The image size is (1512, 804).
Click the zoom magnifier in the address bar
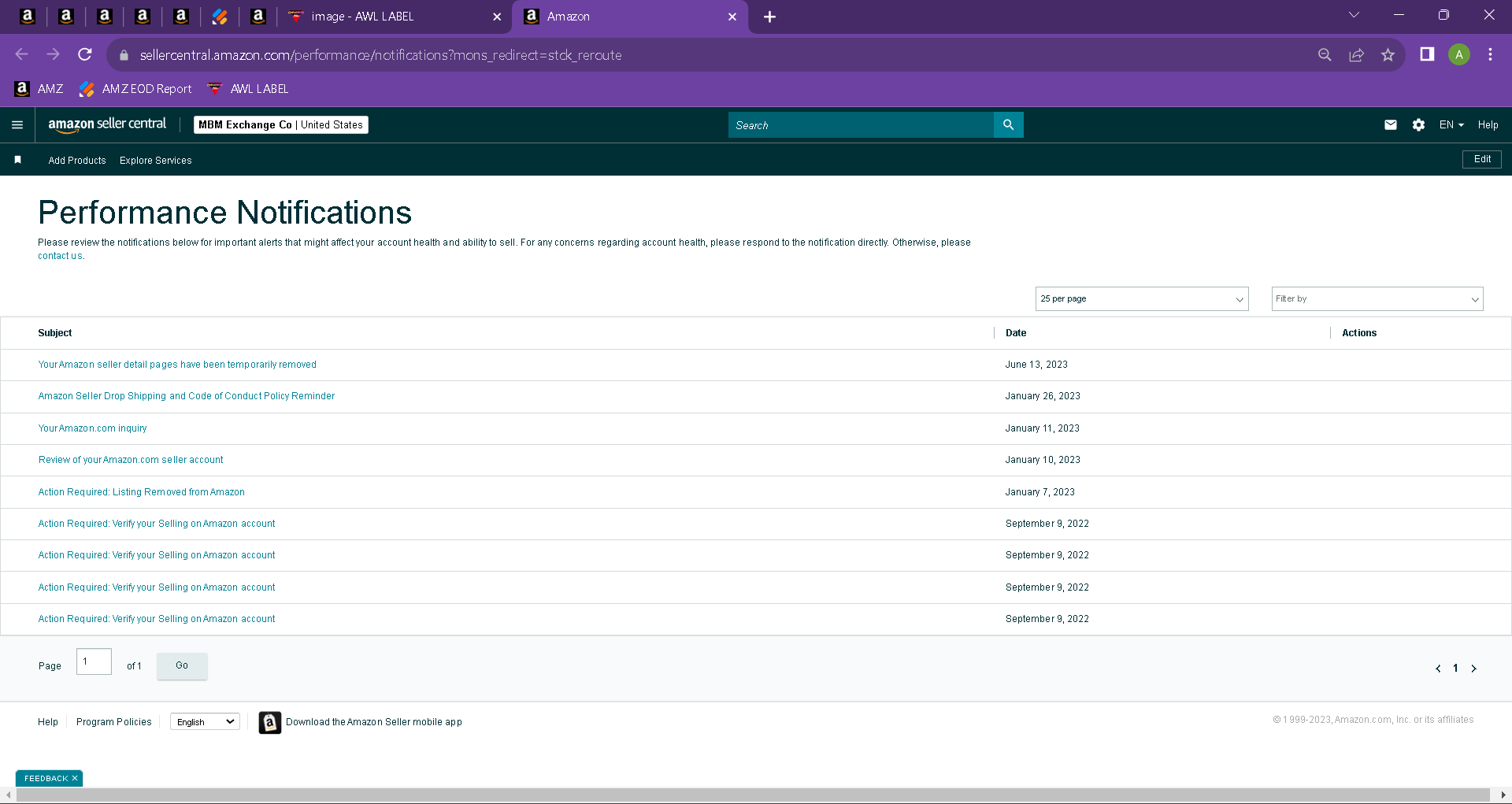coord(1325,54)
